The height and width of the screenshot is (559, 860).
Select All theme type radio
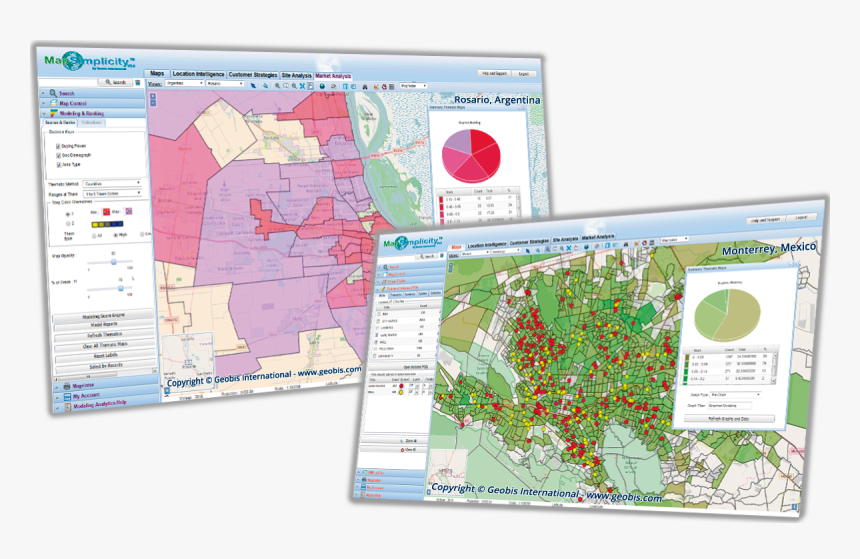tap(94, 236)
